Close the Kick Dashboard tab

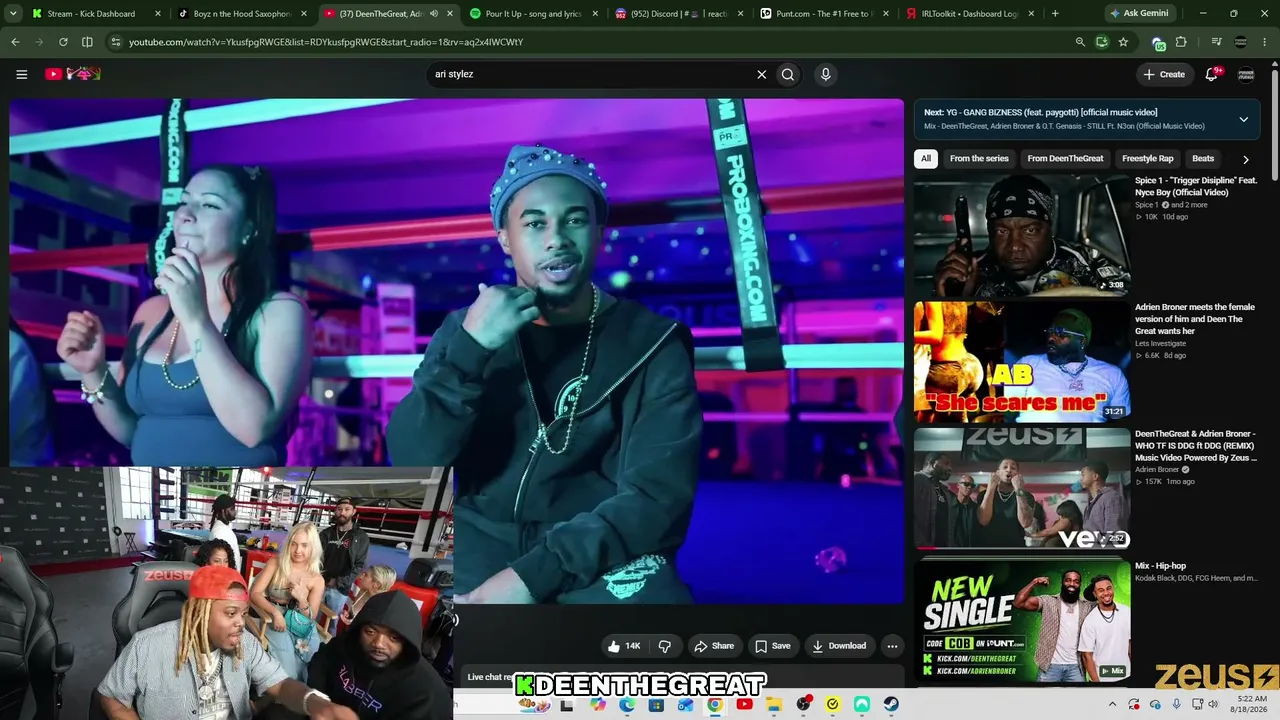(x=157, y=14)
